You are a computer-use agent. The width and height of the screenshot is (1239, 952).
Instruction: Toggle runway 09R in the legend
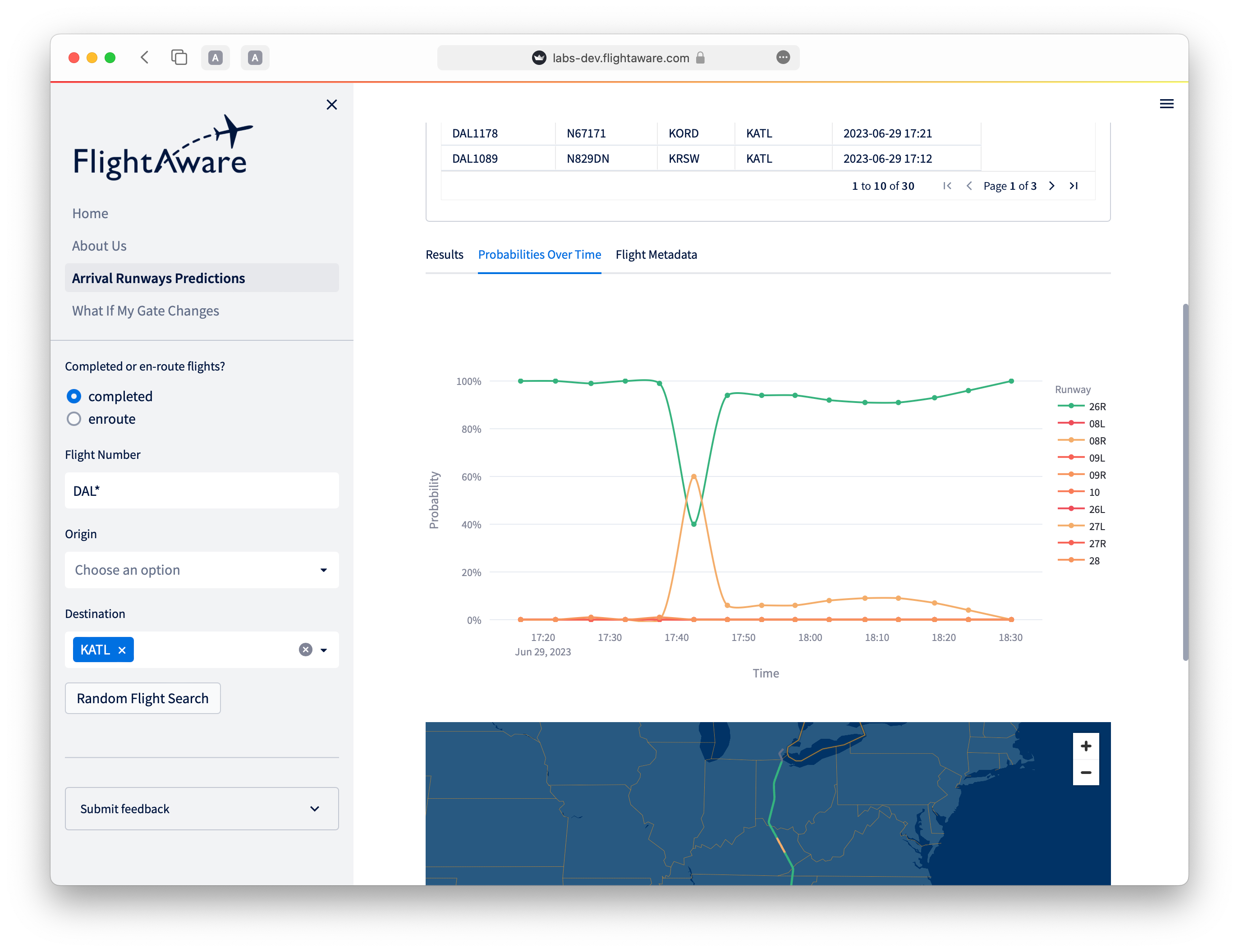pos(1082,475)
